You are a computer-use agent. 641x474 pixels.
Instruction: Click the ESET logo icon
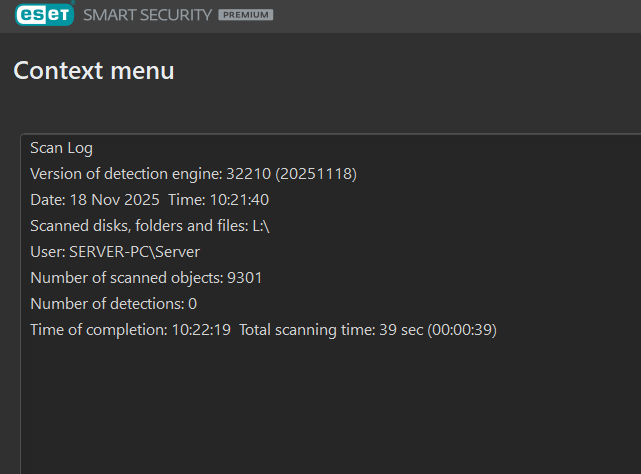(x=43, y=14)
